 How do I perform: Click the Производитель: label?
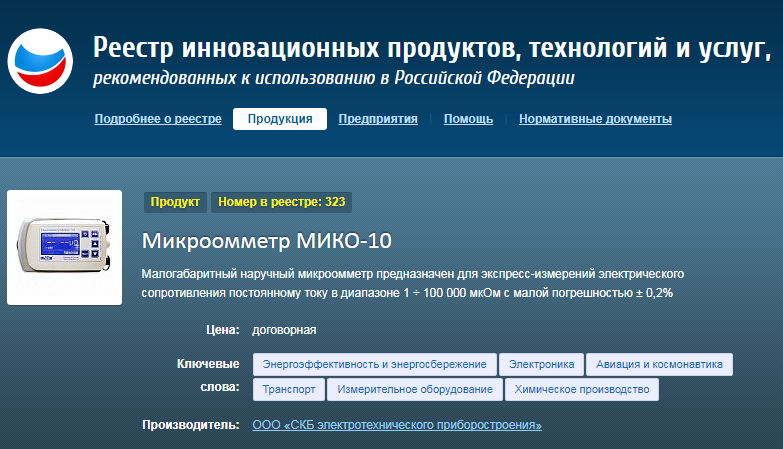click(x=191, y=425)
